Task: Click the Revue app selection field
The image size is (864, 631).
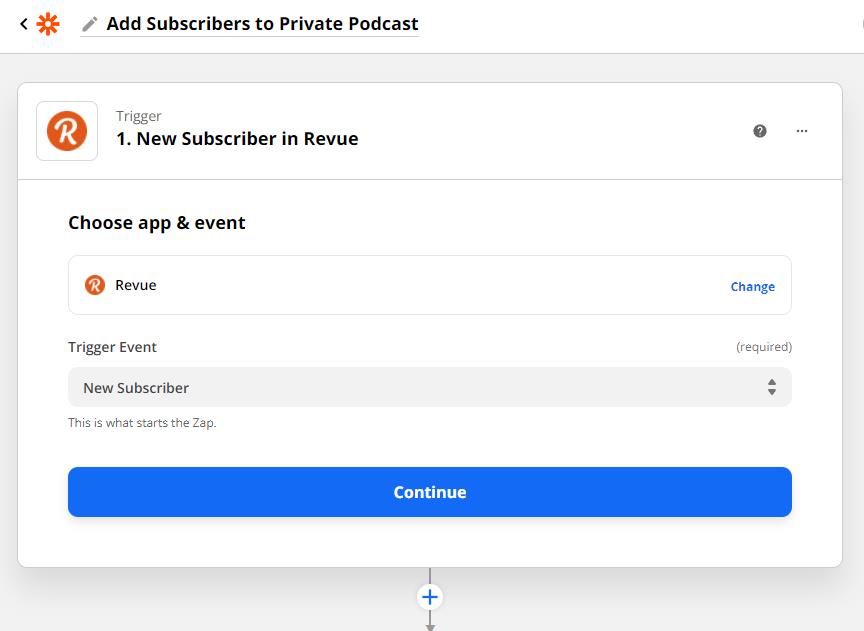Action: [400, 285]
